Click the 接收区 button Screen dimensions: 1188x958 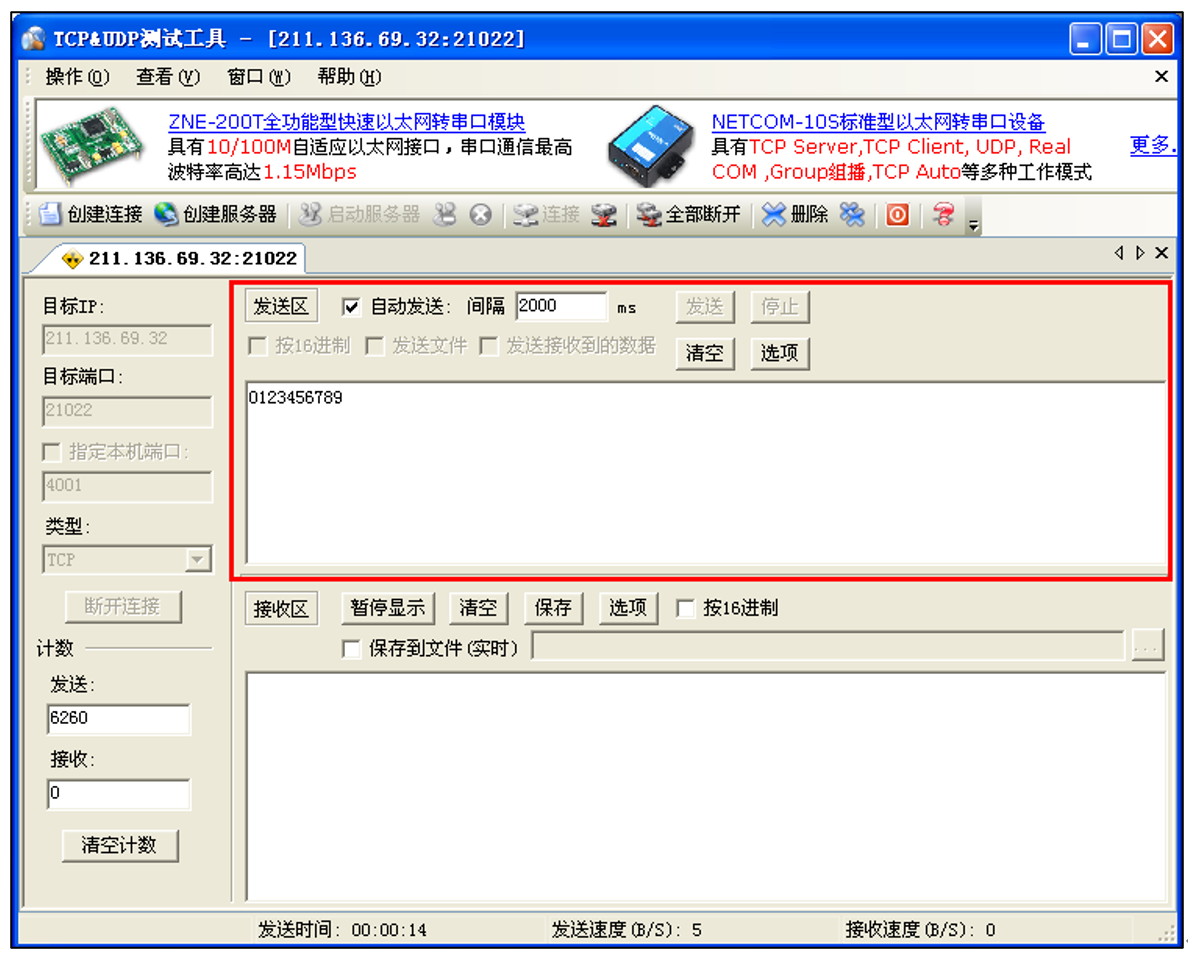coord(281,609)
